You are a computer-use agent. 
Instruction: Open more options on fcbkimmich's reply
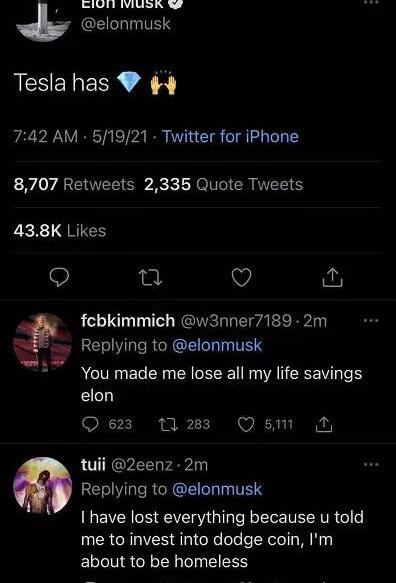pyautogui.click(x=371, y=320)
